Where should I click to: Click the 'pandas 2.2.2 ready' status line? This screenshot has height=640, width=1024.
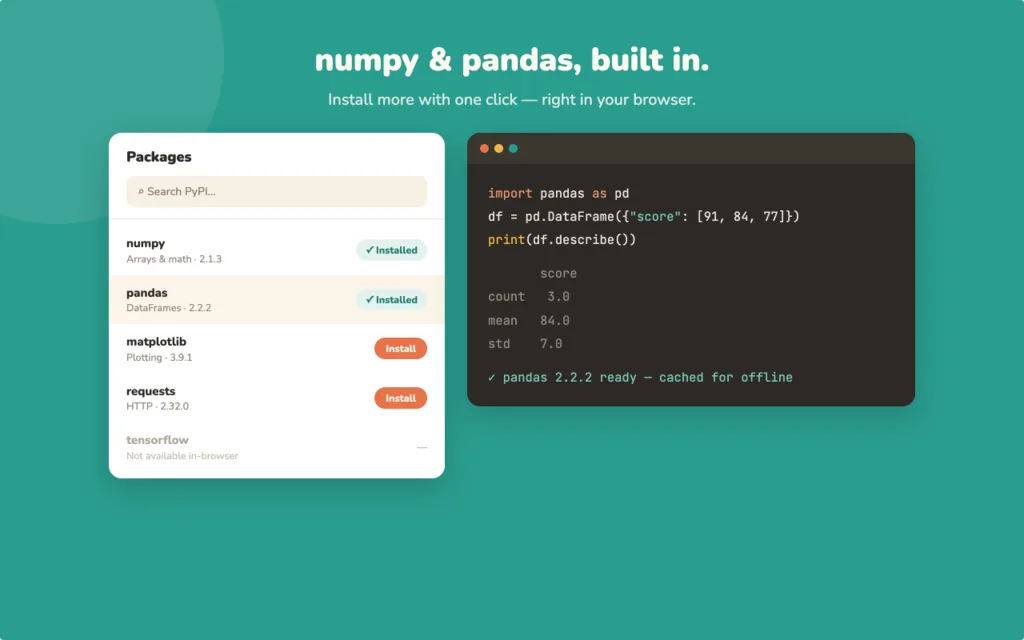pyautogui.click(x=640, y=377)
